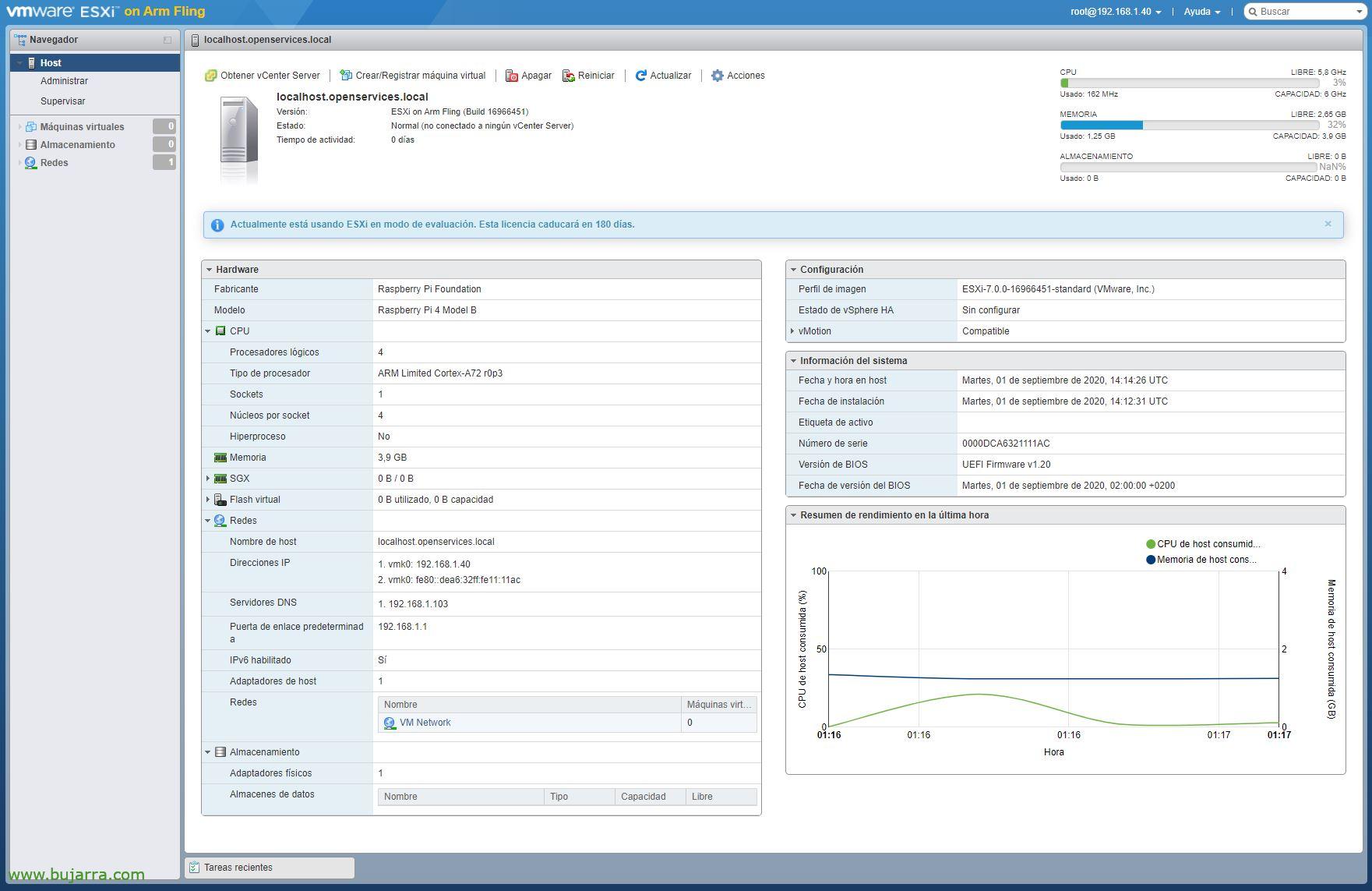This screenshot has width=1372, height=891.
Task: Collapse the CPU section
Action: point(208,331)
